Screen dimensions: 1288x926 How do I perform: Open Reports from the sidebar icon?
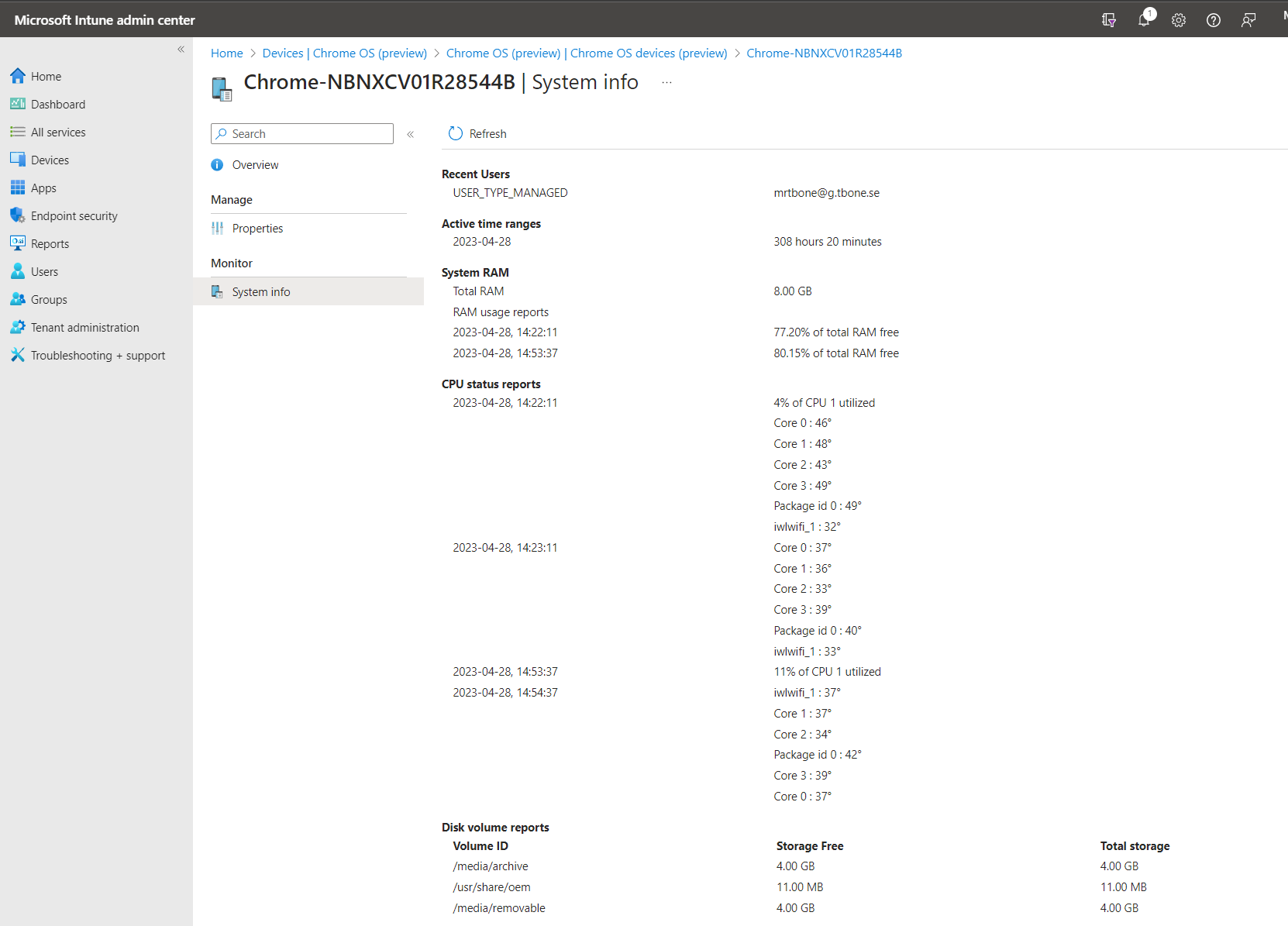pyautogui.click(x=17, y=243)
